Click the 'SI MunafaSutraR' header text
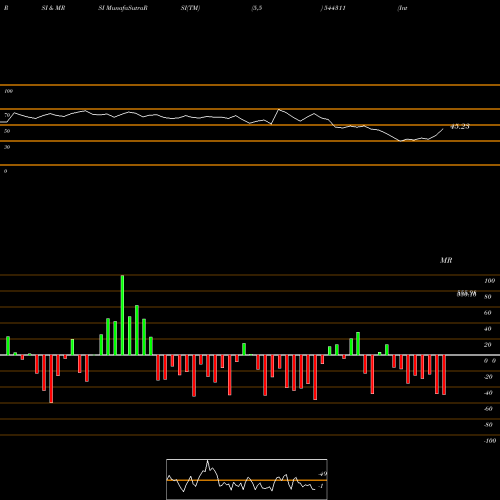 coord(123,8)
